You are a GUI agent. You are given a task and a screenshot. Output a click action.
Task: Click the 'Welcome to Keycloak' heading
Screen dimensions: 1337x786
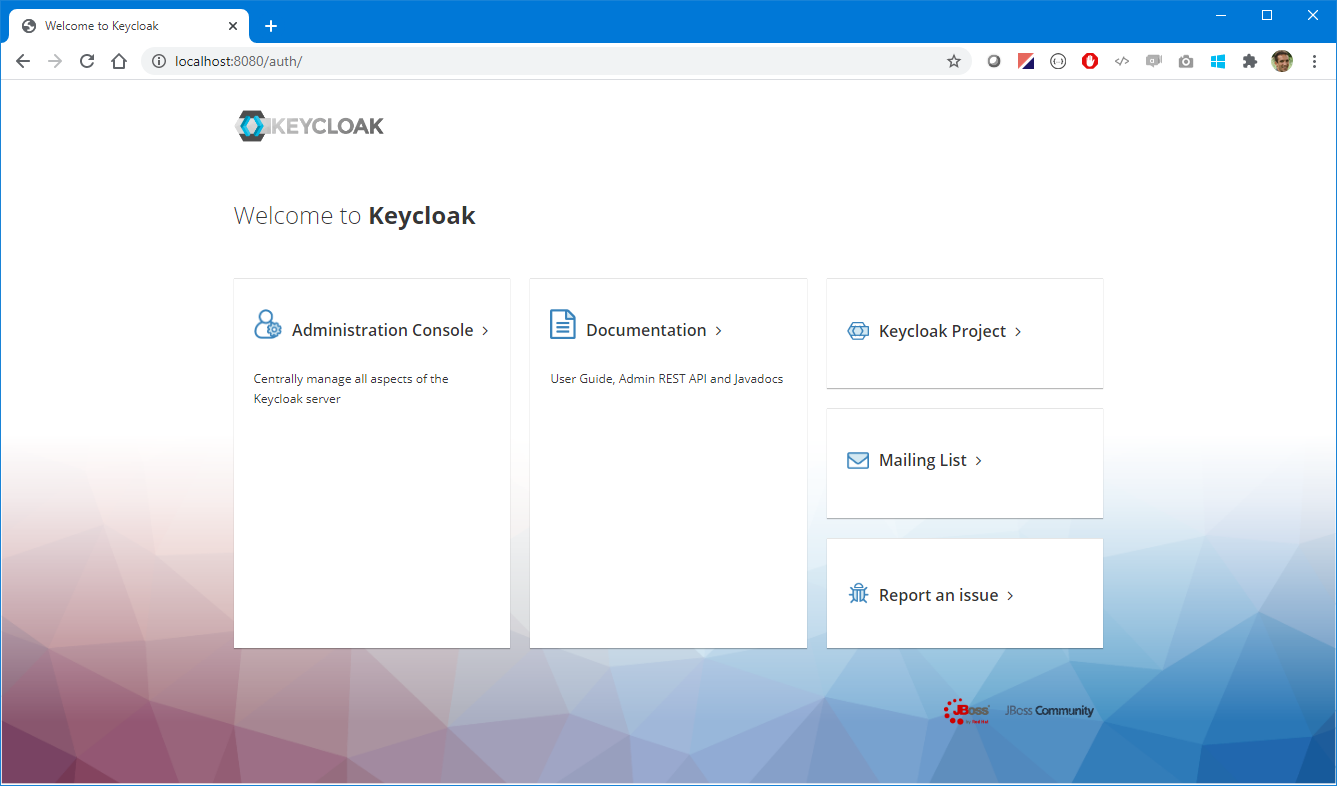click(x=355, y=215)
